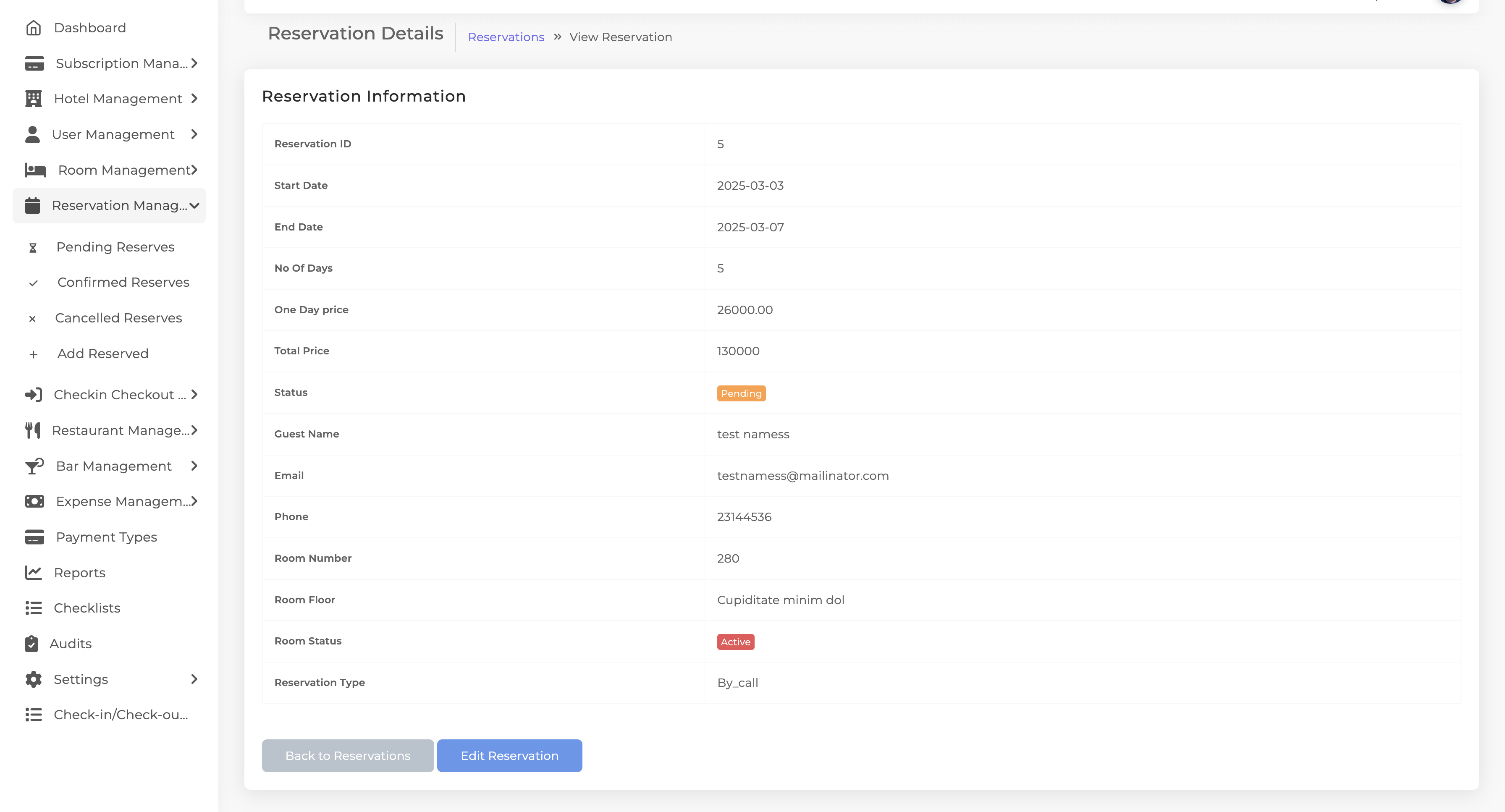
Task: Click the Back to Reservations button
Action: [348, 756]
